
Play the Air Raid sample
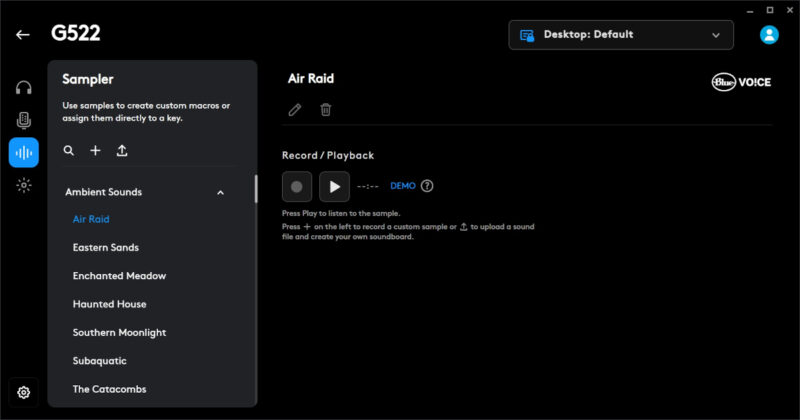[335, 186]
